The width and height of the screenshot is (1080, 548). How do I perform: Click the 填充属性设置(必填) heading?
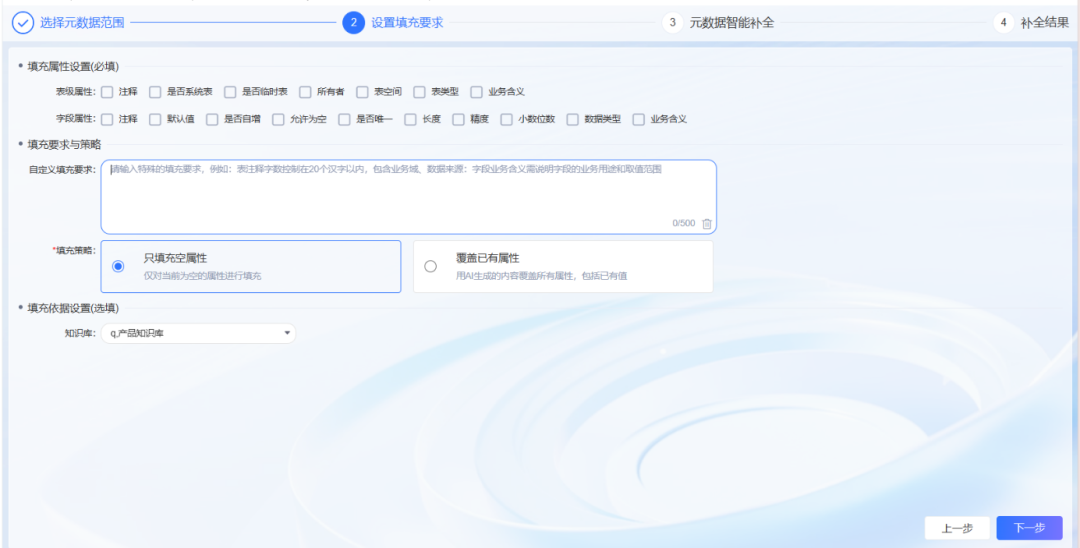point(73,67)
